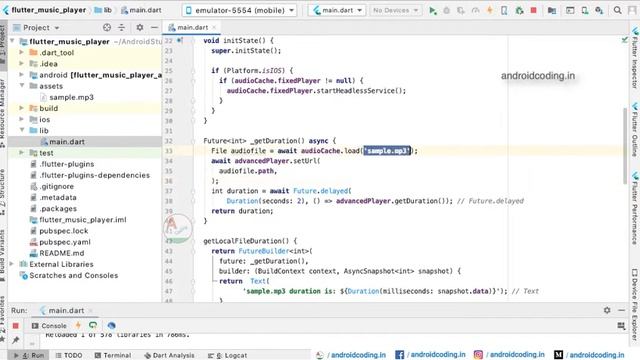Screen dimensions: 640x360
Task: Click the Run with Coverage icon
Action: pyautogui.click(x=461, y=11)
